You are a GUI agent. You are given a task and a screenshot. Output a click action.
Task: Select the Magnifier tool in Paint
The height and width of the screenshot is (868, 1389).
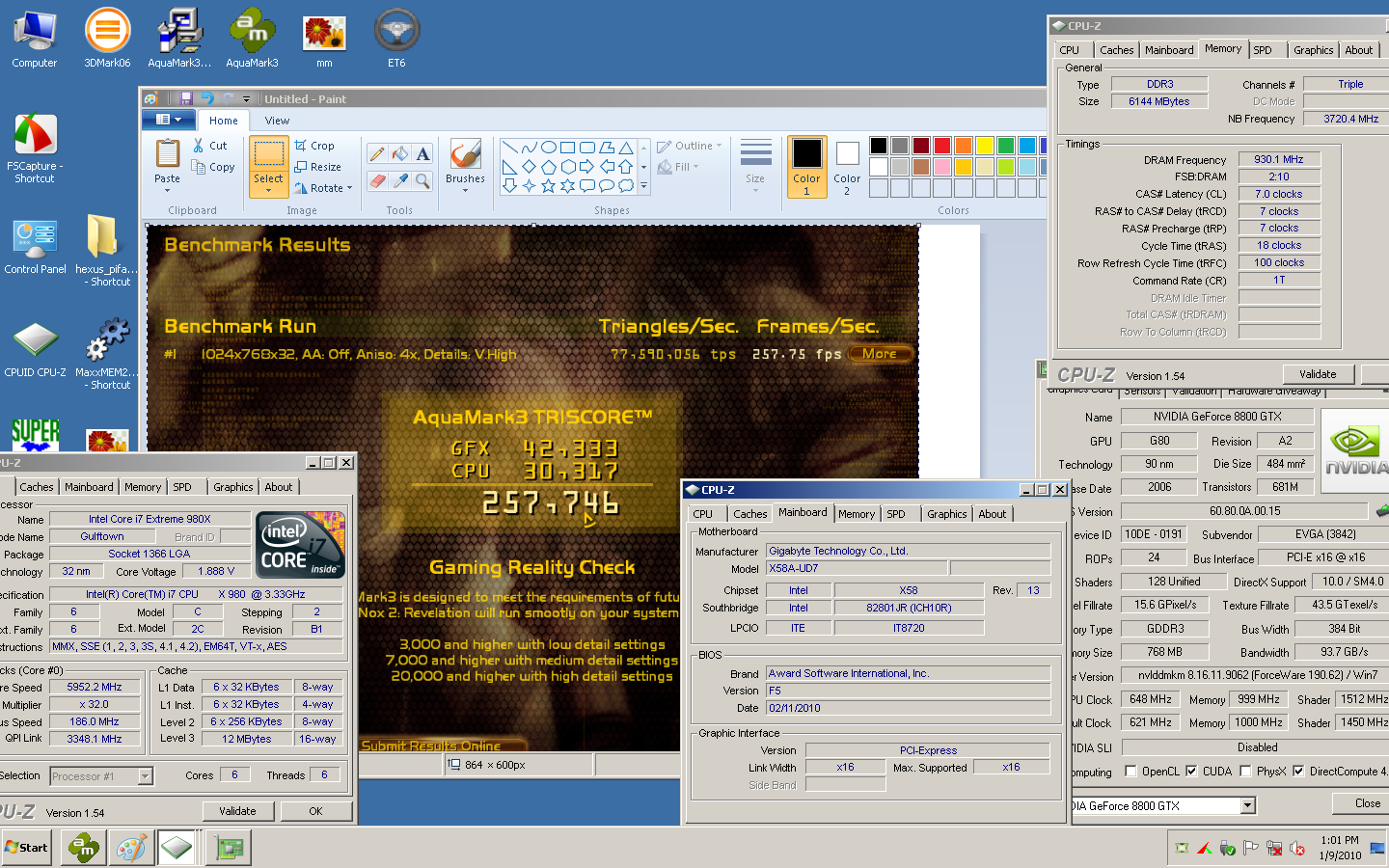[x=422, y=180]
